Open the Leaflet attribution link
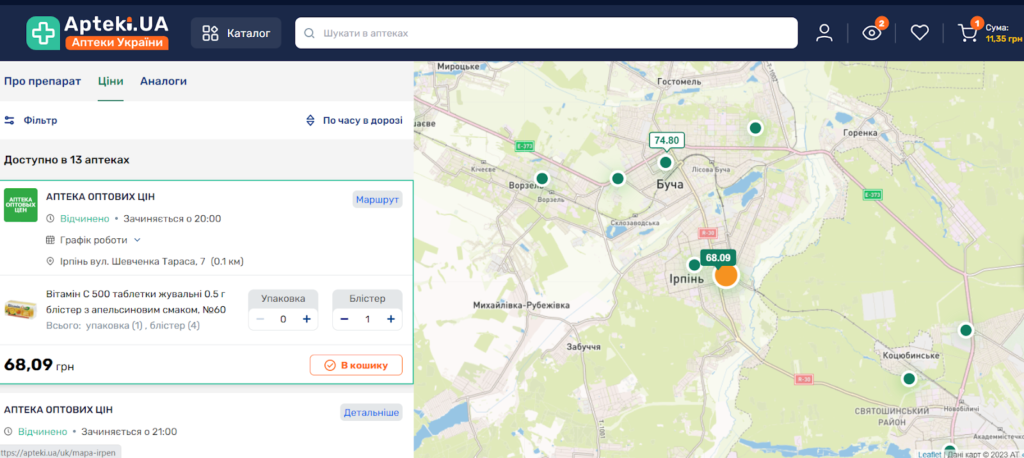1024x458 pixels. pyautogui.click(x=929, y=454)
